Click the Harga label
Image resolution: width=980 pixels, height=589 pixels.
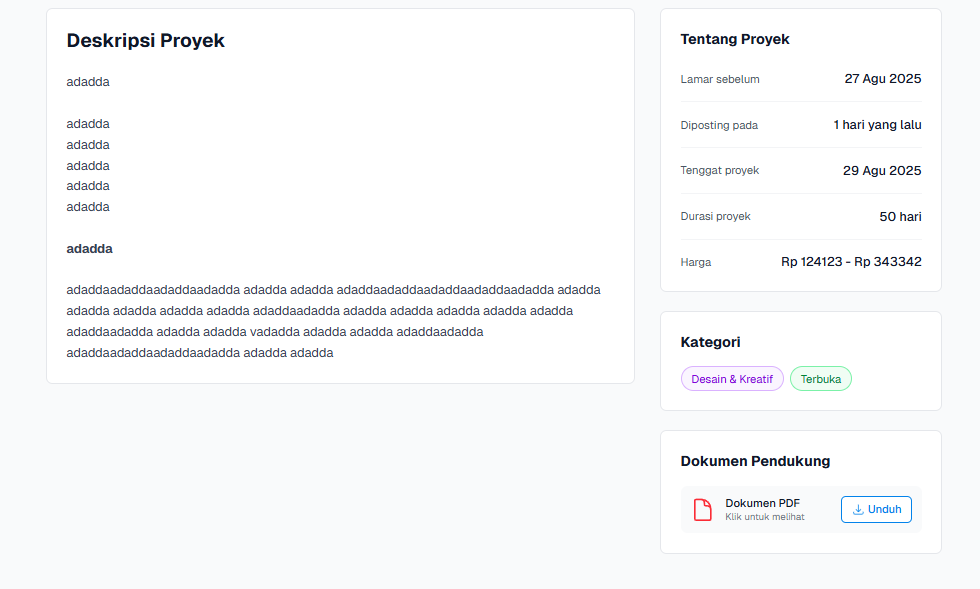pos(696,262)
